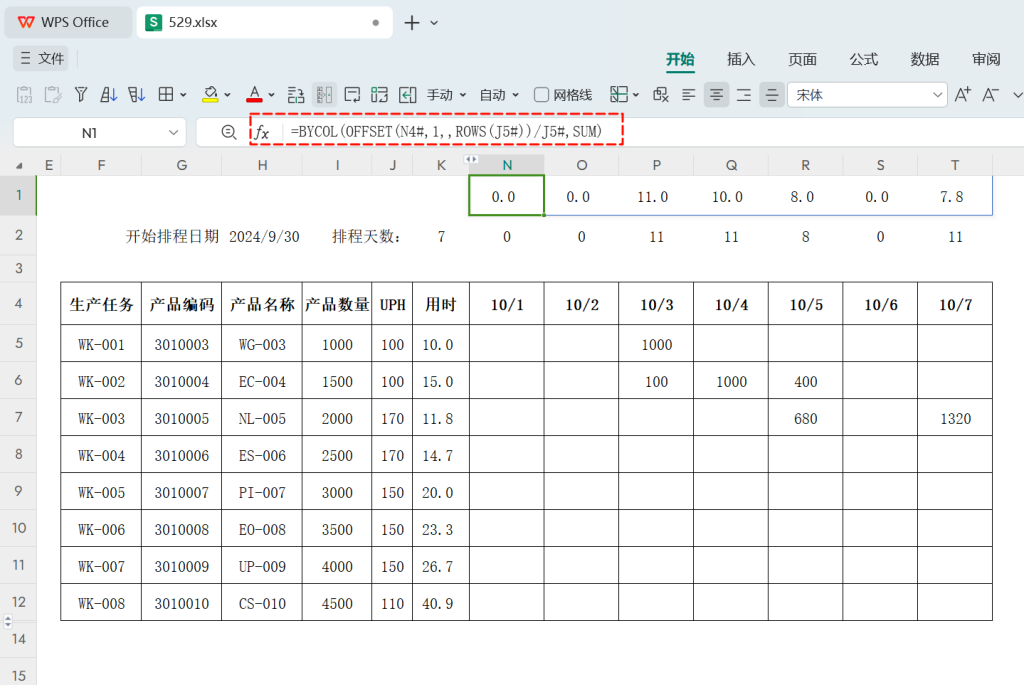Switch to the 数据 ribbon tab

[x=925, y=59]
